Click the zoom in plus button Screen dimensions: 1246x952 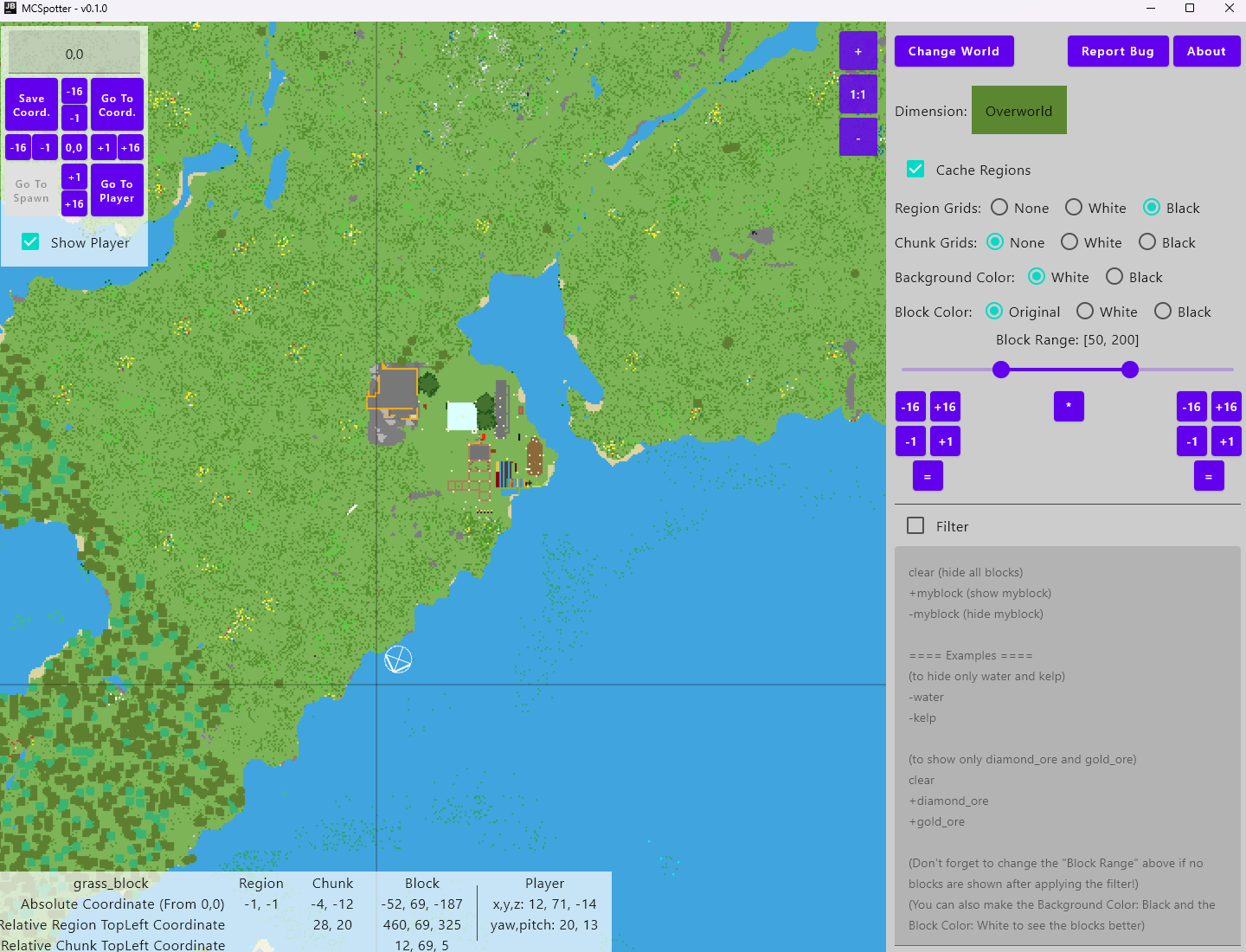click(x=858, y=51)
